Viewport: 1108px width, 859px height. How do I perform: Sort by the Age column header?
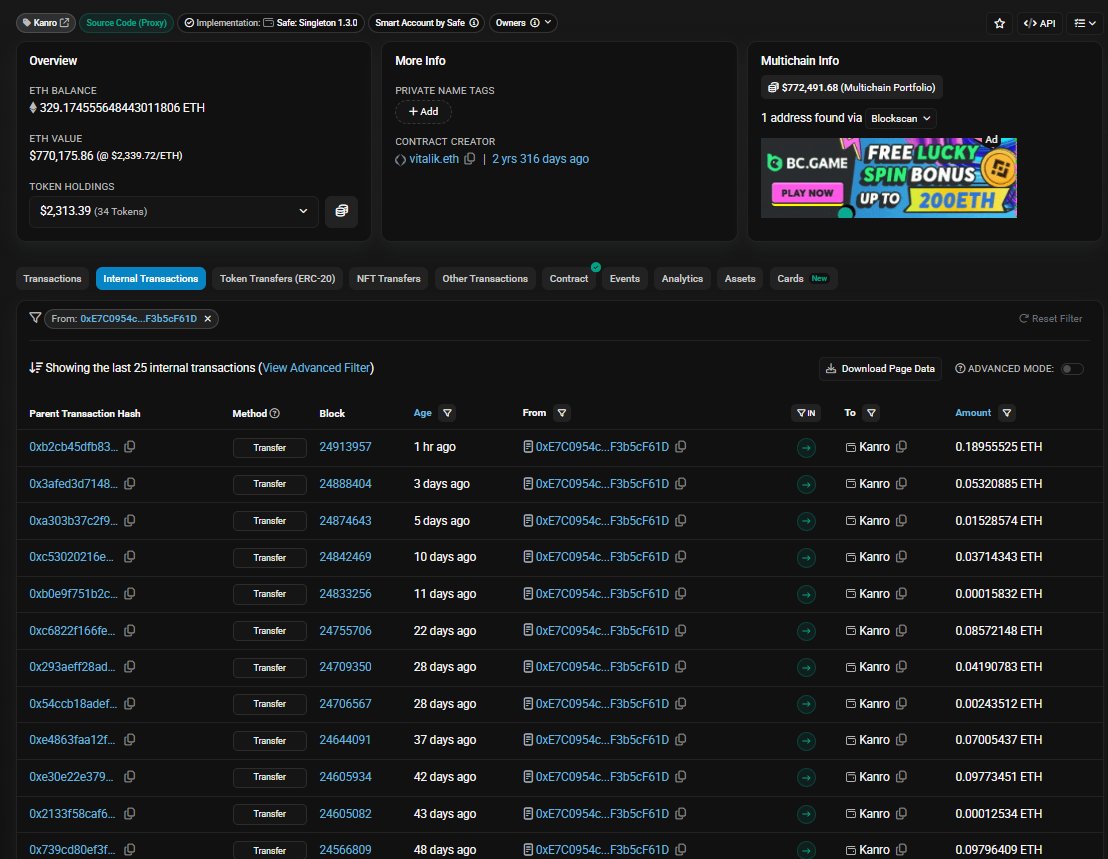(423, 413)
